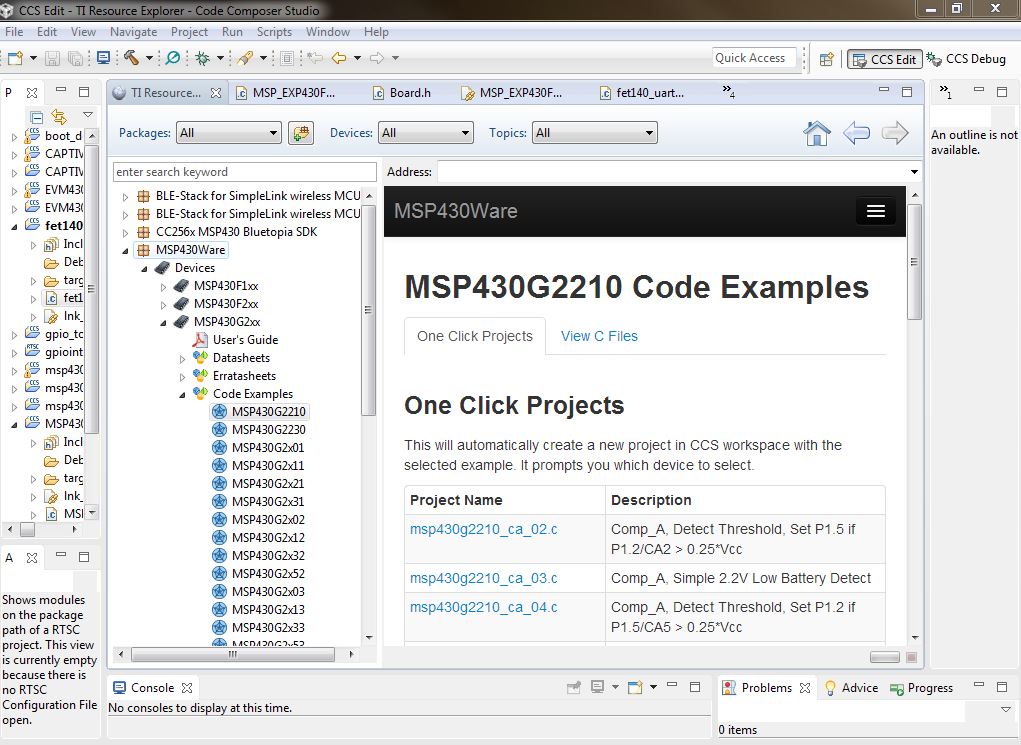Click the toolbar back navigation arrow
The height and width of the screenshot is (745, 1021).
(339, 58)
